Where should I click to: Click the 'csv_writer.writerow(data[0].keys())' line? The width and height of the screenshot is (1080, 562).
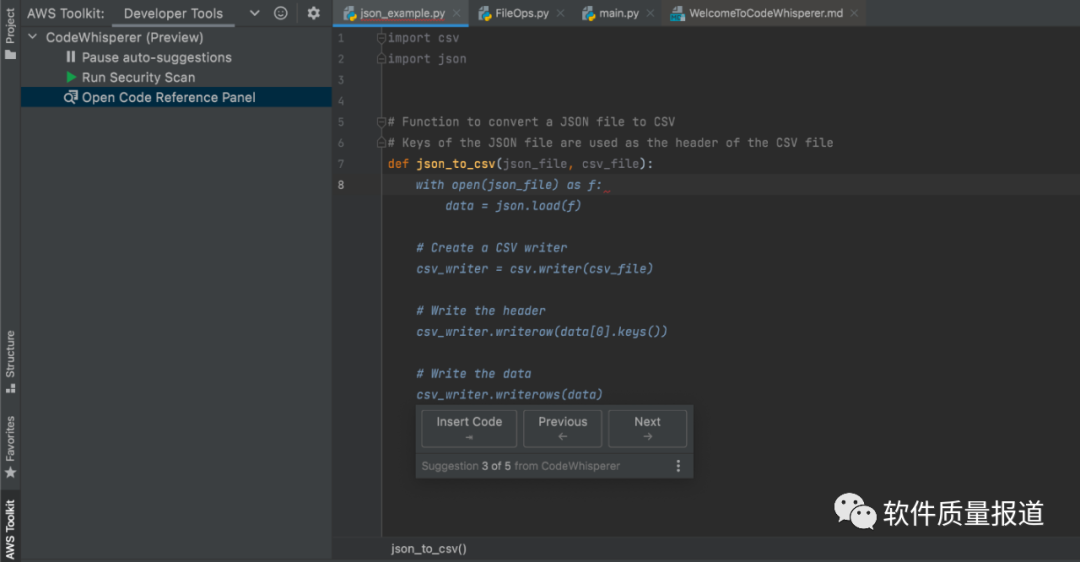click(x=542, y=332)
